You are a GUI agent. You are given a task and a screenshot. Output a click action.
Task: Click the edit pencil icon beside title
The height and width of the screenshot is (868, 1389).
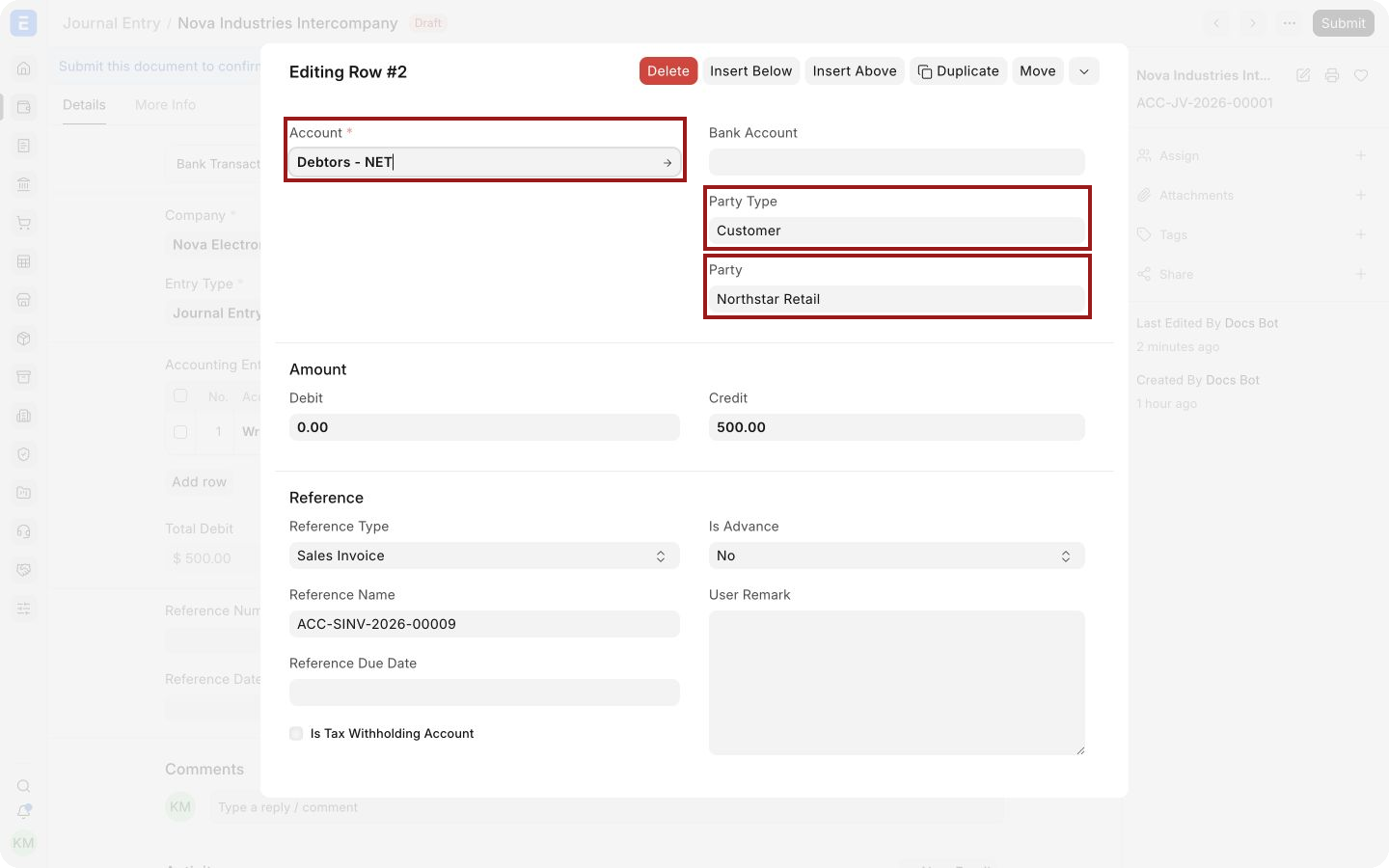point(1303,75)
